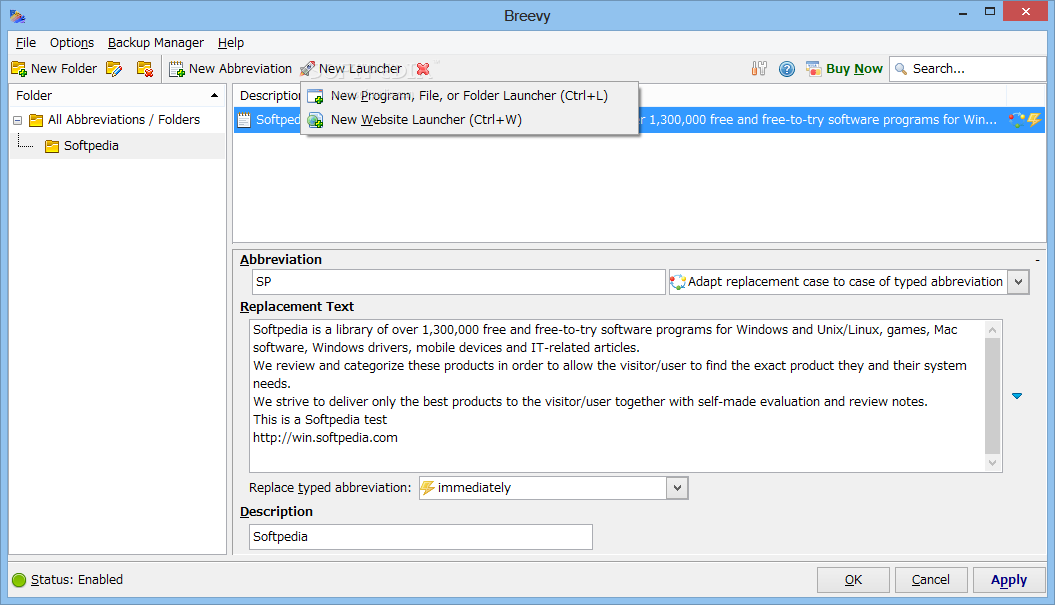The height and width of the screenshot is (605, 1055).
Task: Click the edit folder pencil icon
Action: [x=114, y=69]
